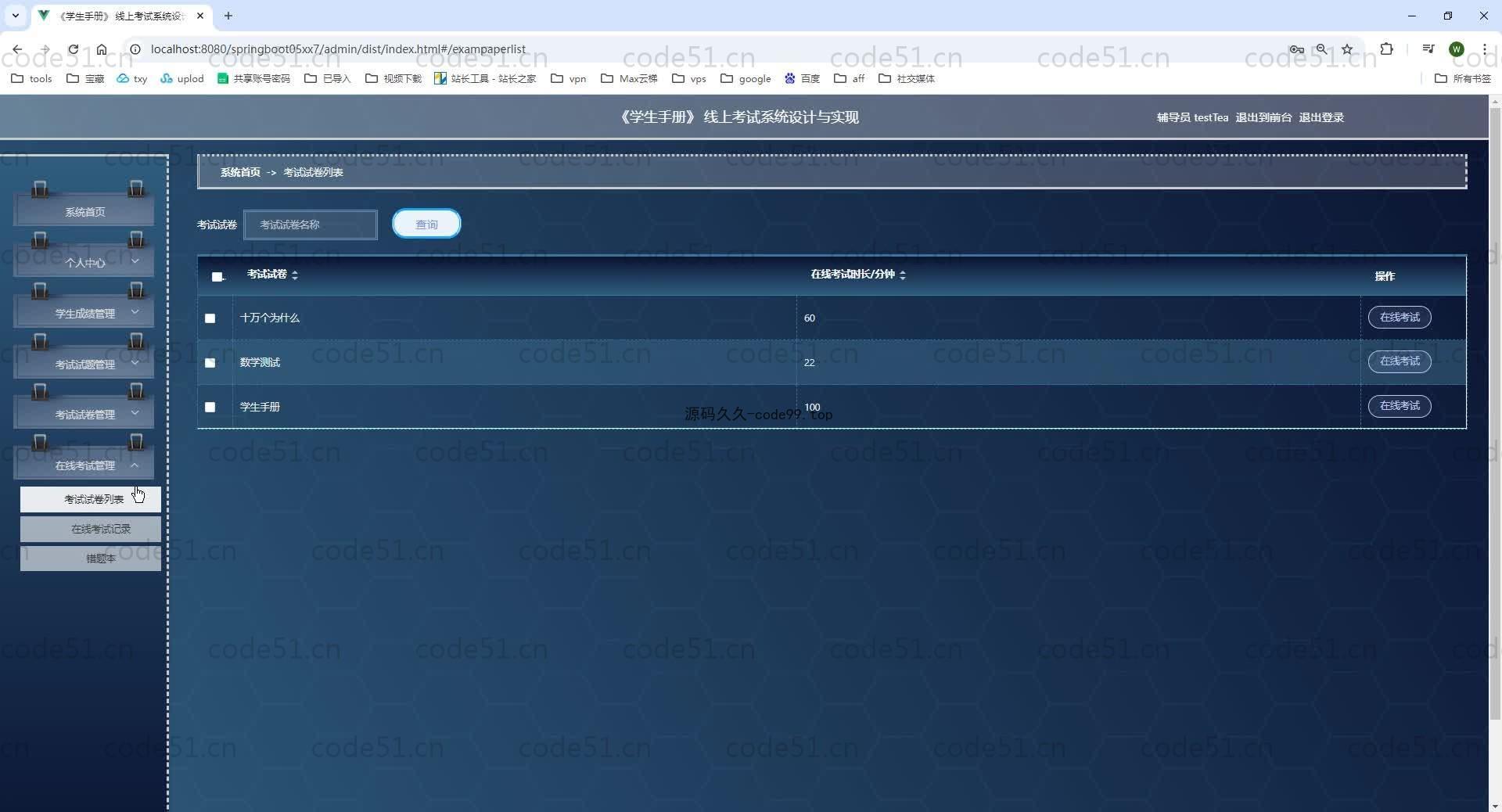Expand 考试试卷管理 sidebar menu
The width and height of the screenshot is (1502, 812).
coord(84,414)
